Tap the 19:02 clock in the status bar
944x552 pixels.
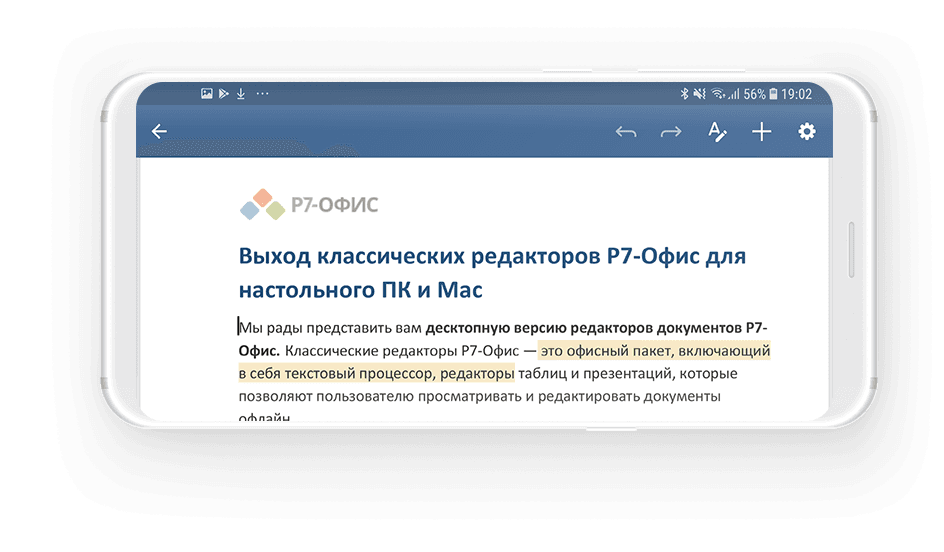[796, 94]
